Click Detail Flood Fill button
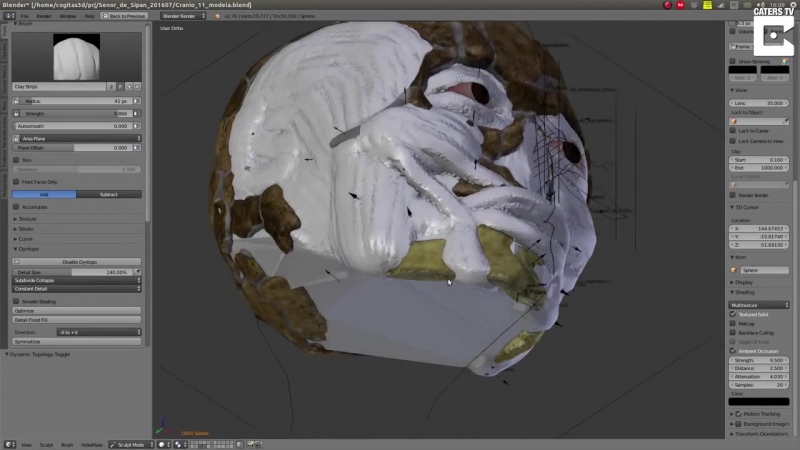 pyautogui.click(x=77, y=320)
